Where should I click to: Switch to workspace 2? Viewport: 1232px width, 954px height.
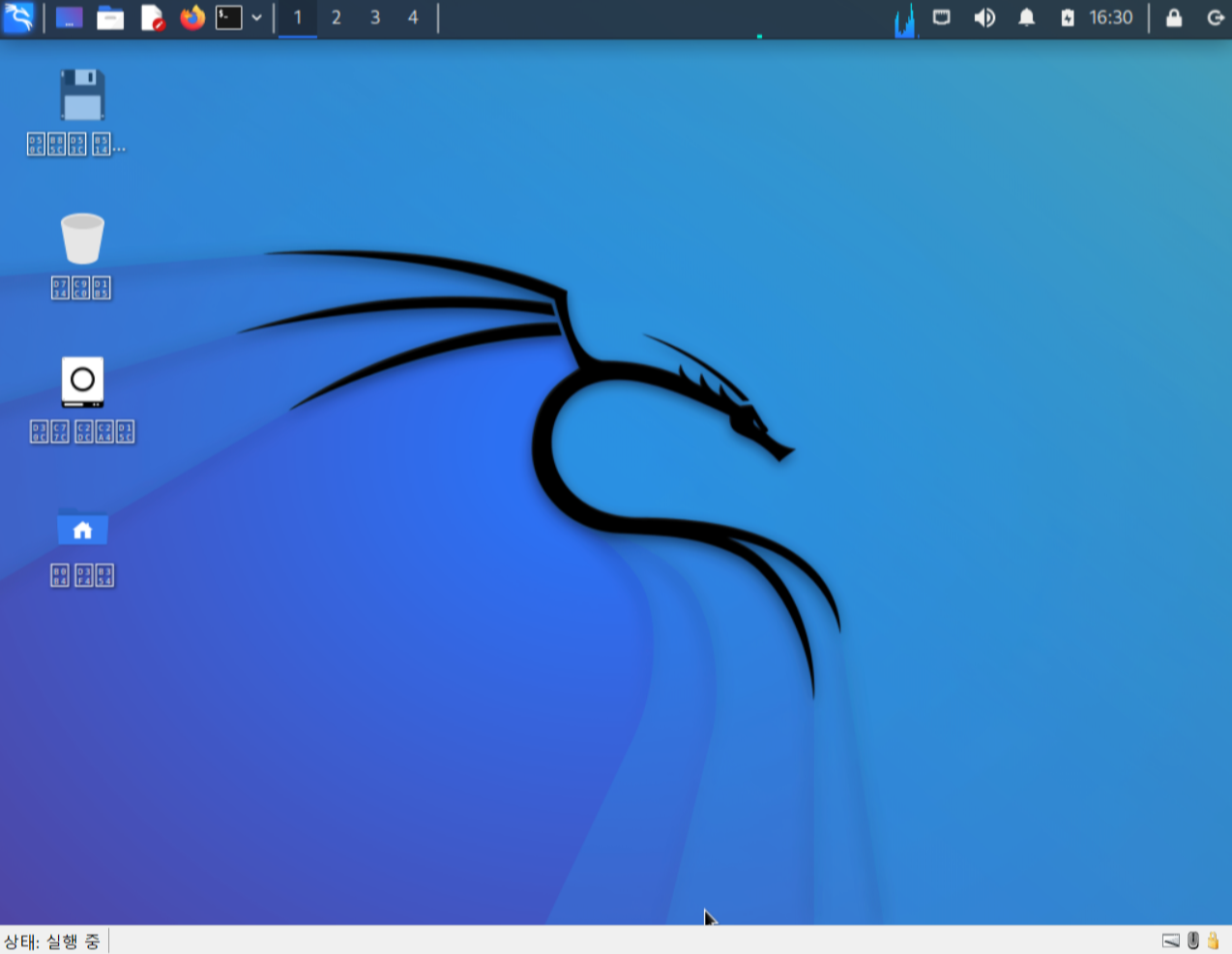click(337, 17)
